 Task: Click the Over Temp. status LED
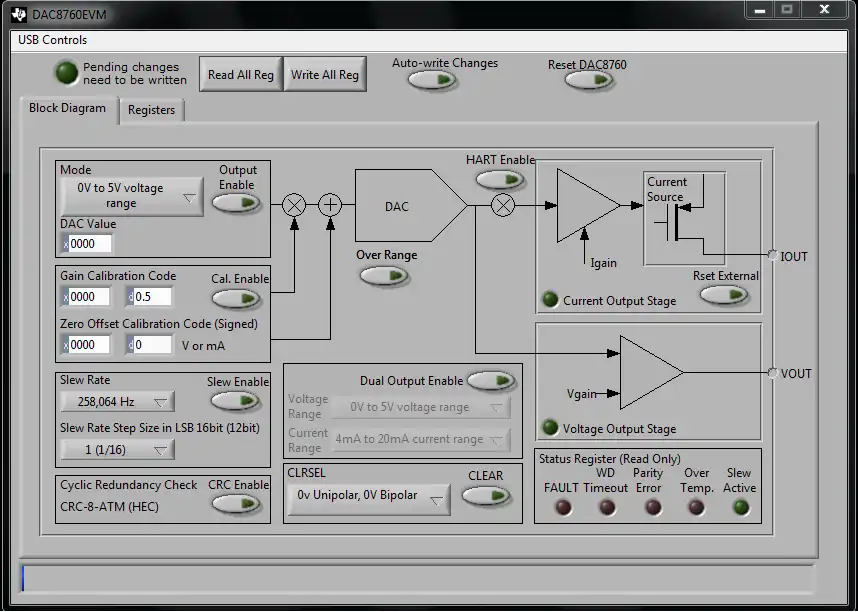(x=696, y=507)
